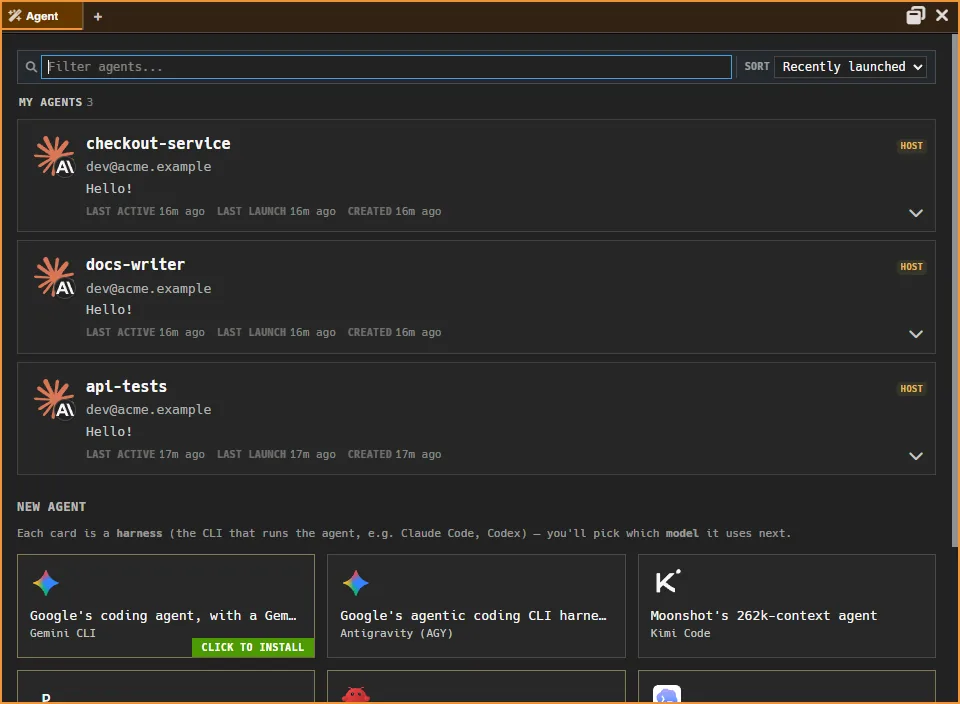
Task: Open a new tab with plus button
Action: tap(98, 17)
